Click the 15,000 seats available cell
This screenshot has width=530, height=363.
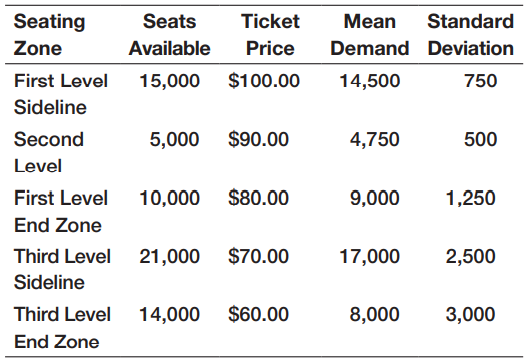169,81
